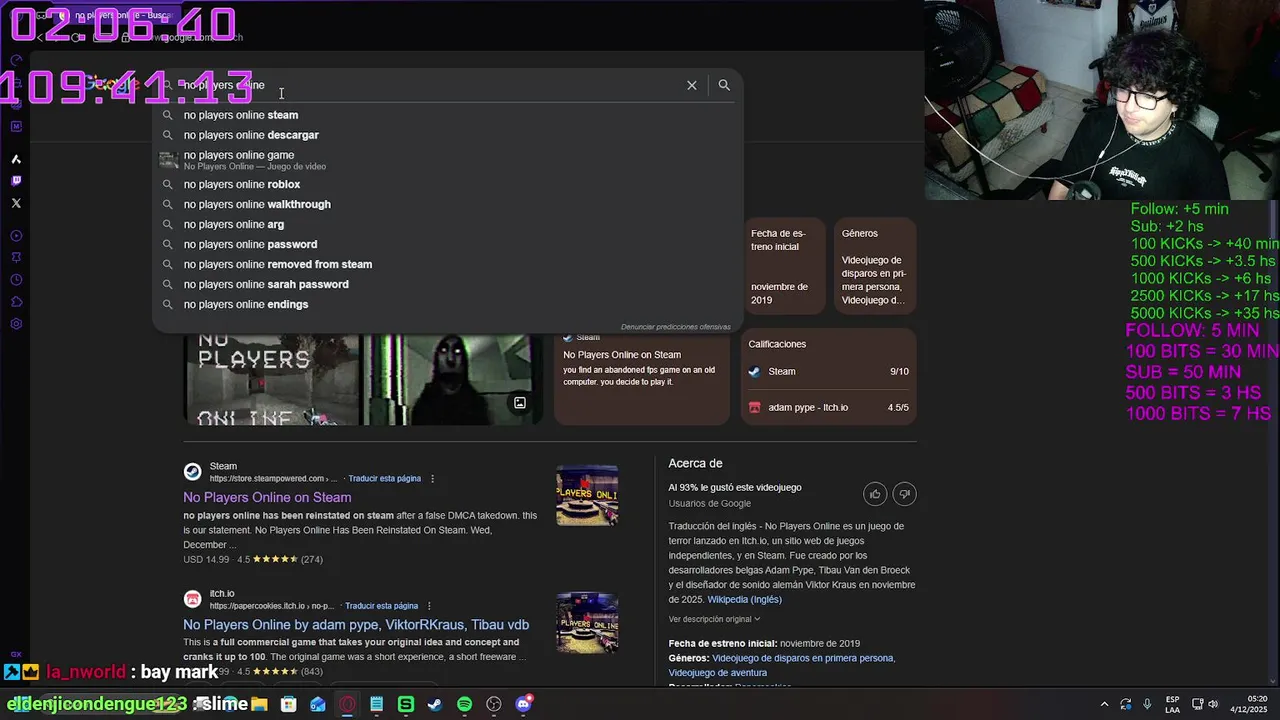The image size is (1280, 720).
Task: Clear the Google search box with the X
Action: (x=691, y=85)
